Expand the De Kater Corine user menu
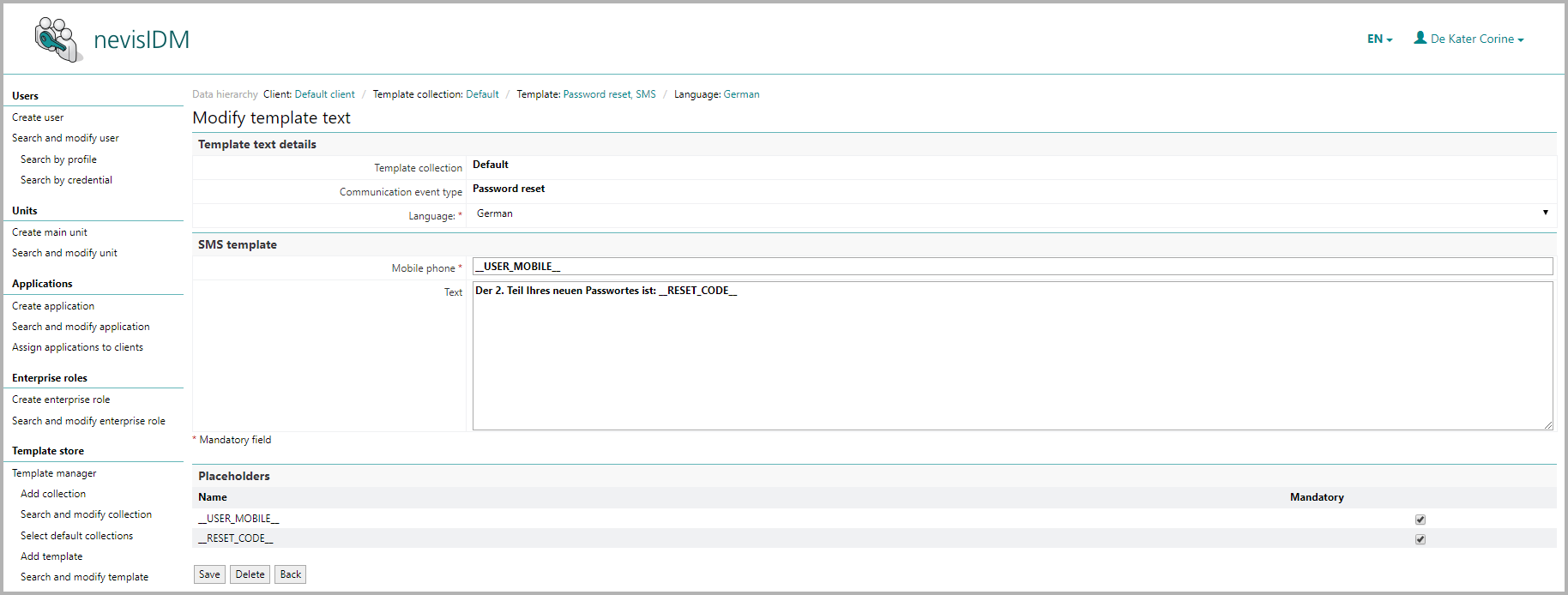 (x=1476, y=39)
